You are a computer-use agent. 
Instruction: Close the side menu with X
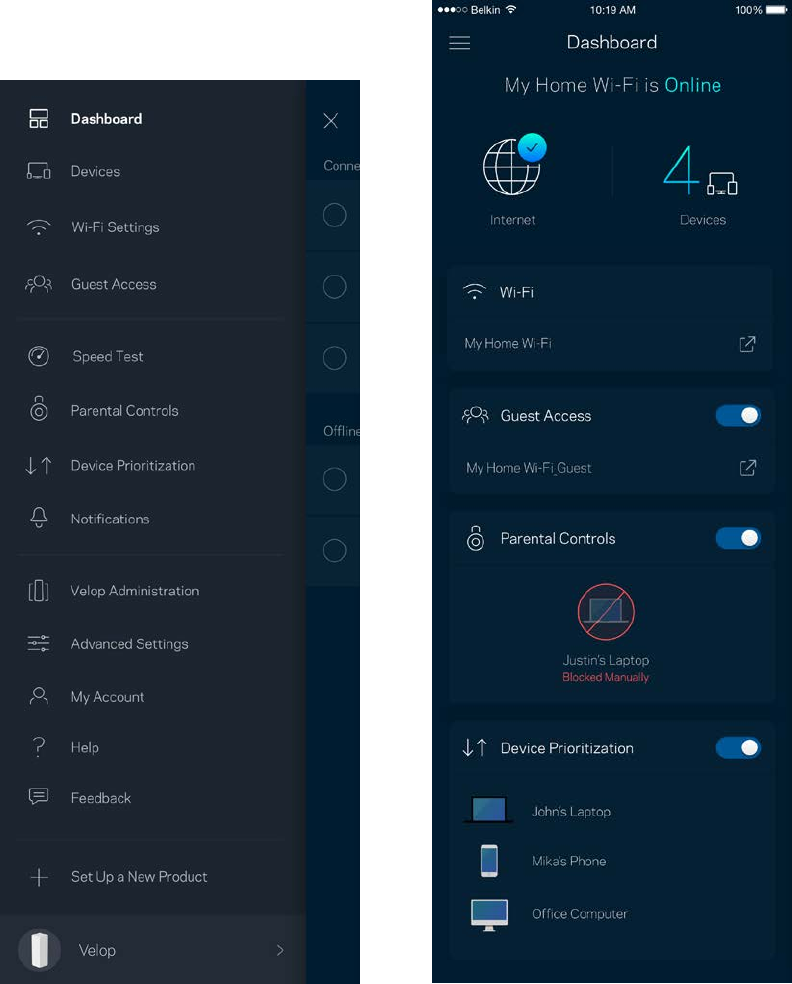coord(331,120)
